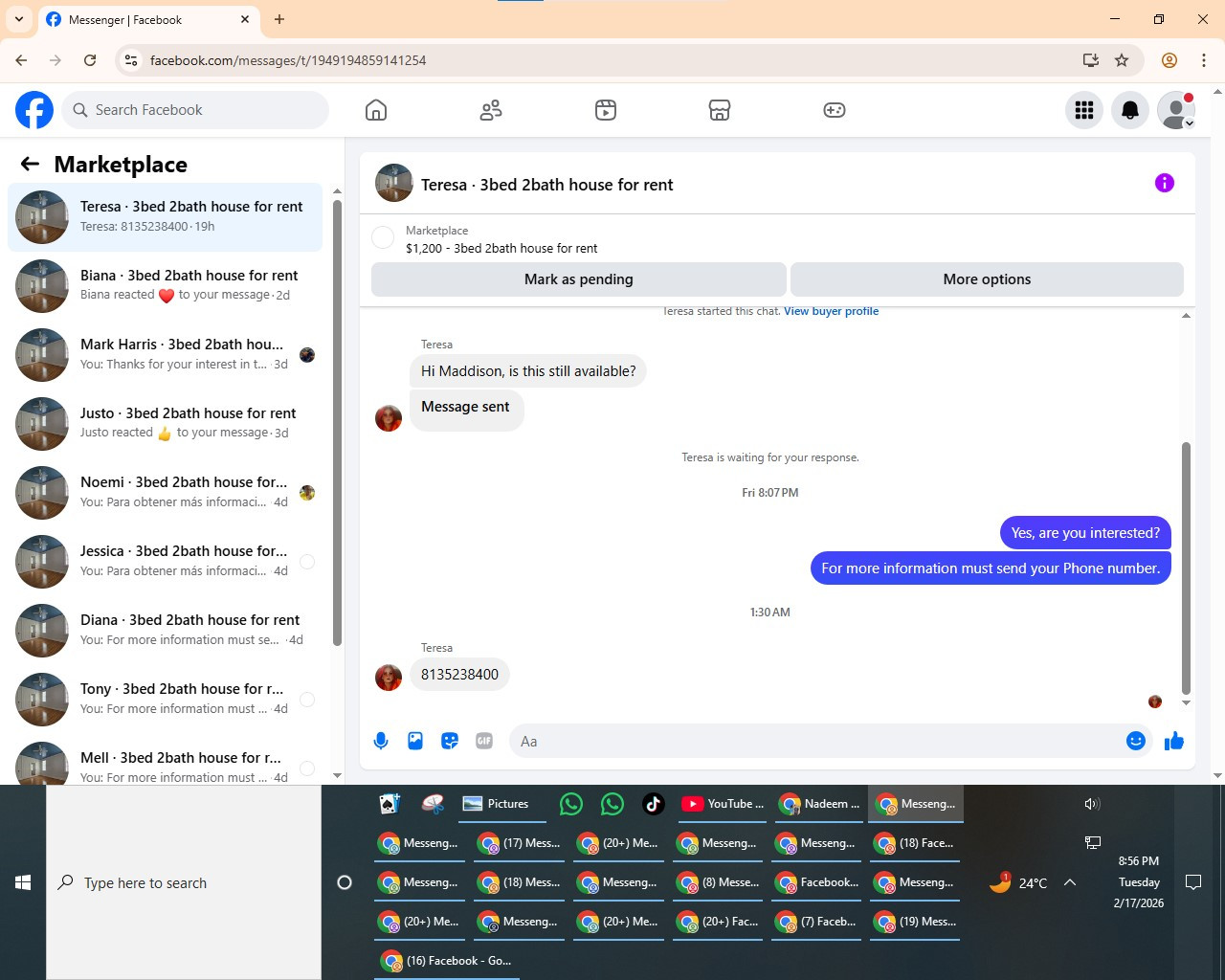
Task: Click the address bar URL
Action: pyautogui.click(x=288, y=60)
